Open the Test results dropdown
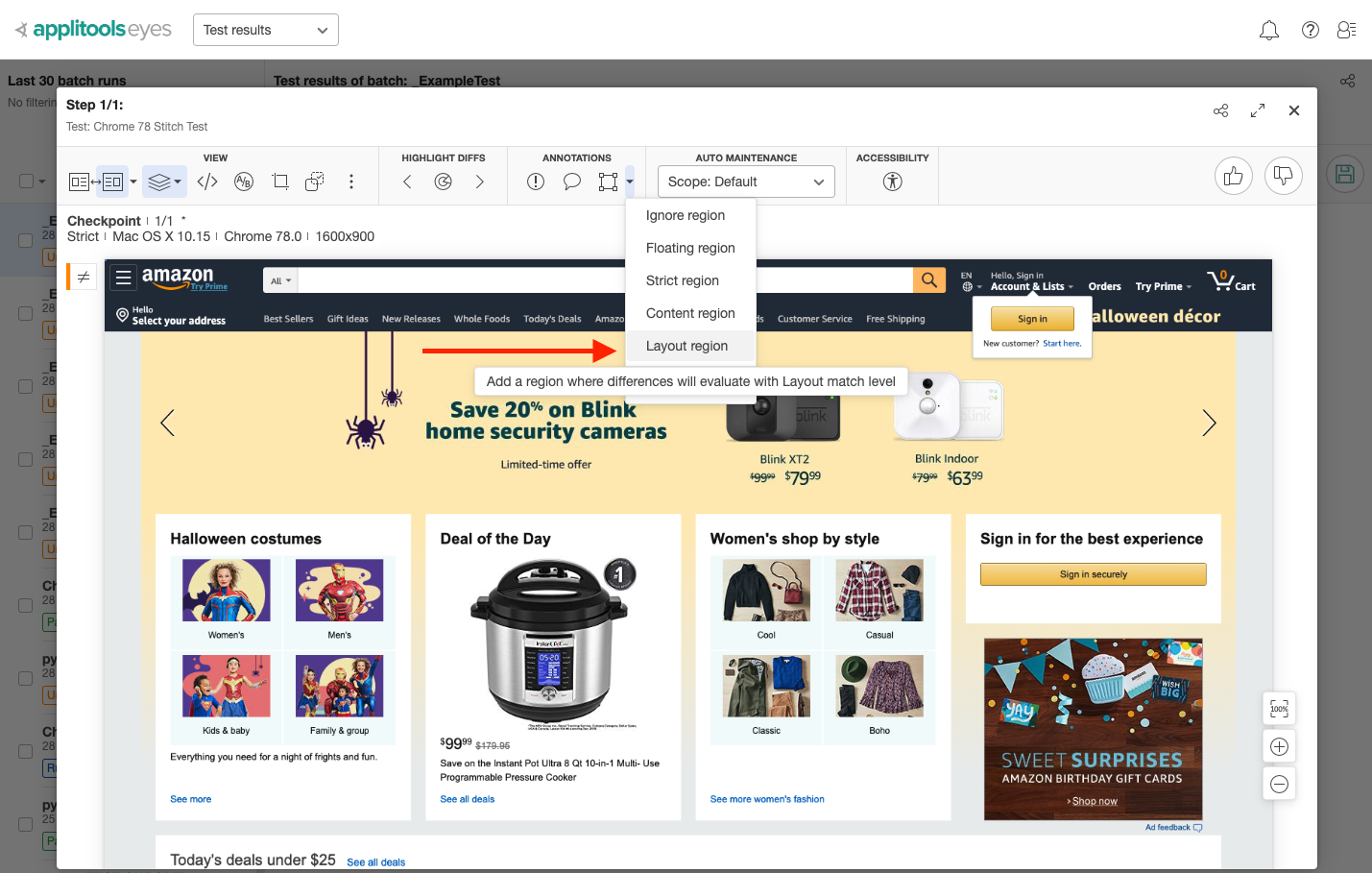 coord(266,30)
